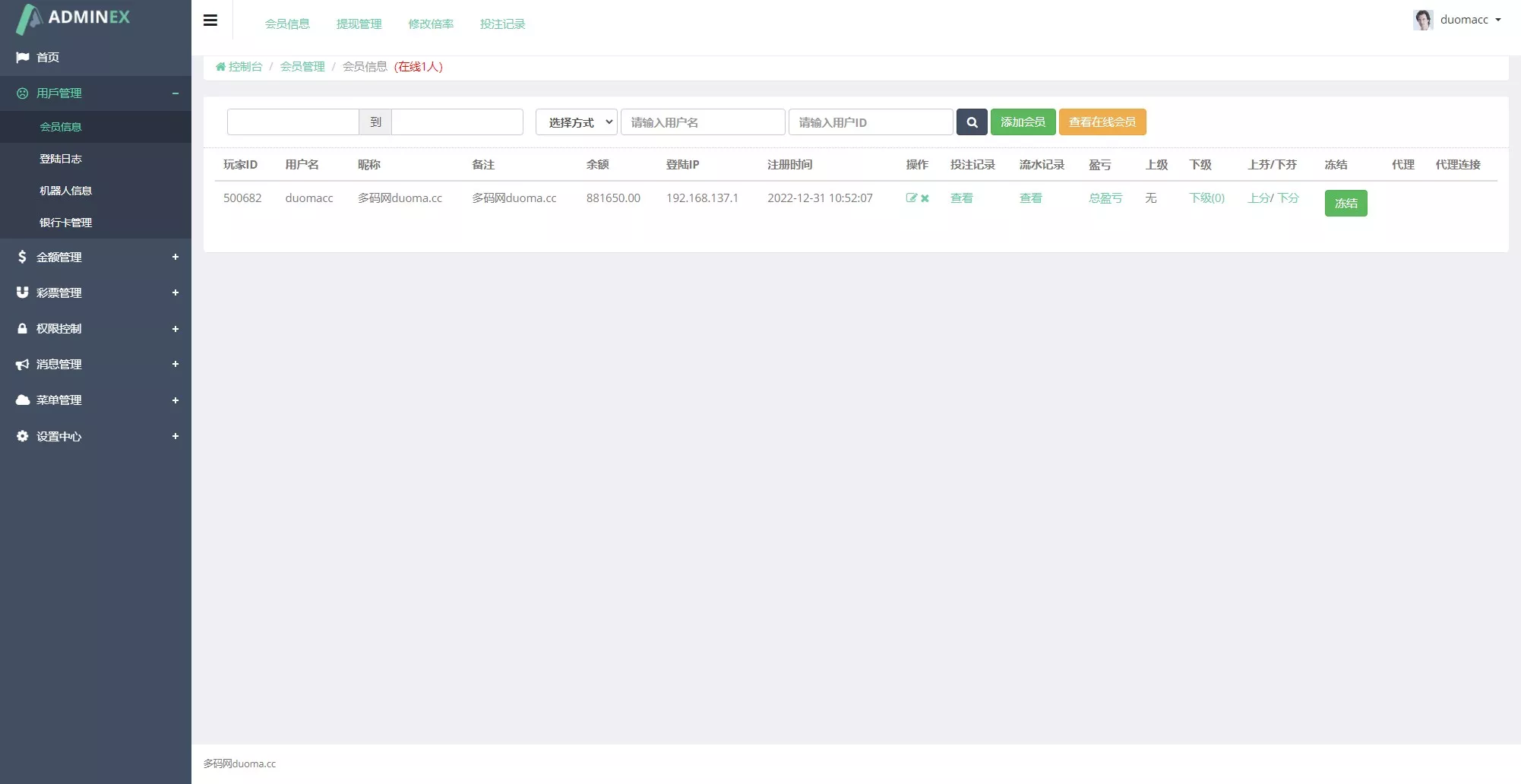Focus the 请输入用户名 input field

click(x=702, y=122)
